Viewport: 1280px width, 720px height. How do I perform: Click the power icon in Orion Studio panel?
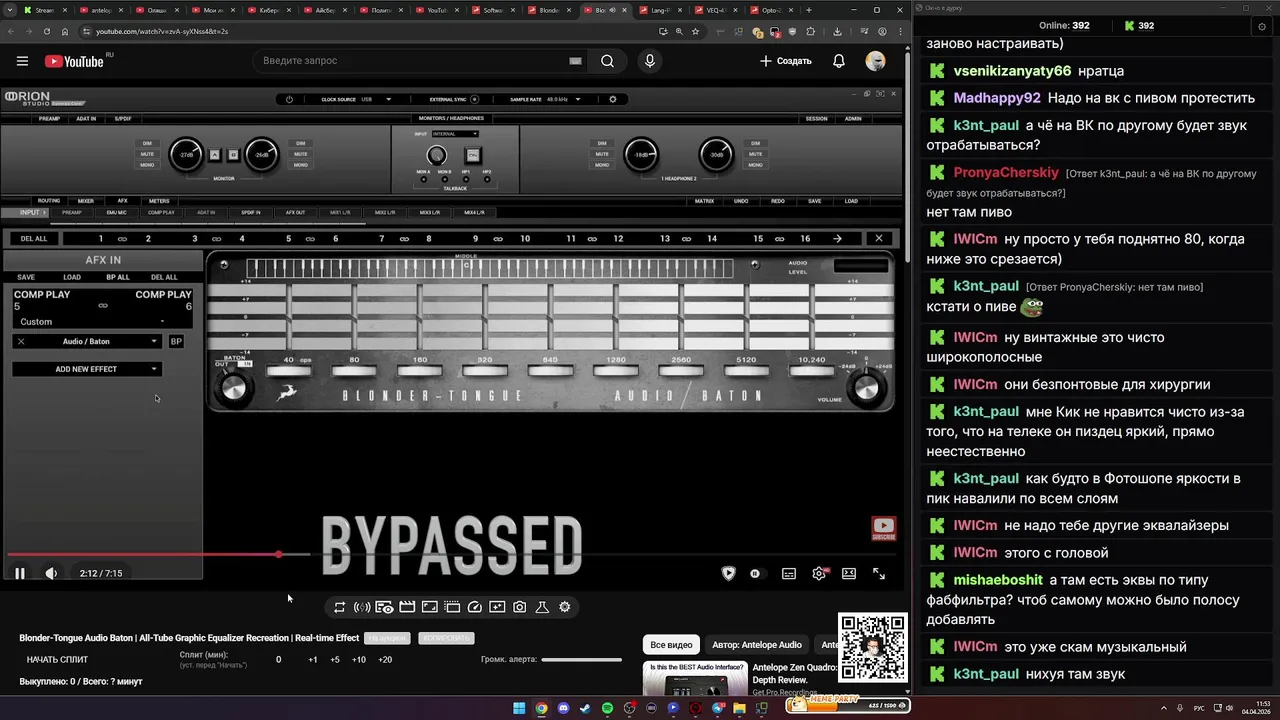[x=289, y=99]
